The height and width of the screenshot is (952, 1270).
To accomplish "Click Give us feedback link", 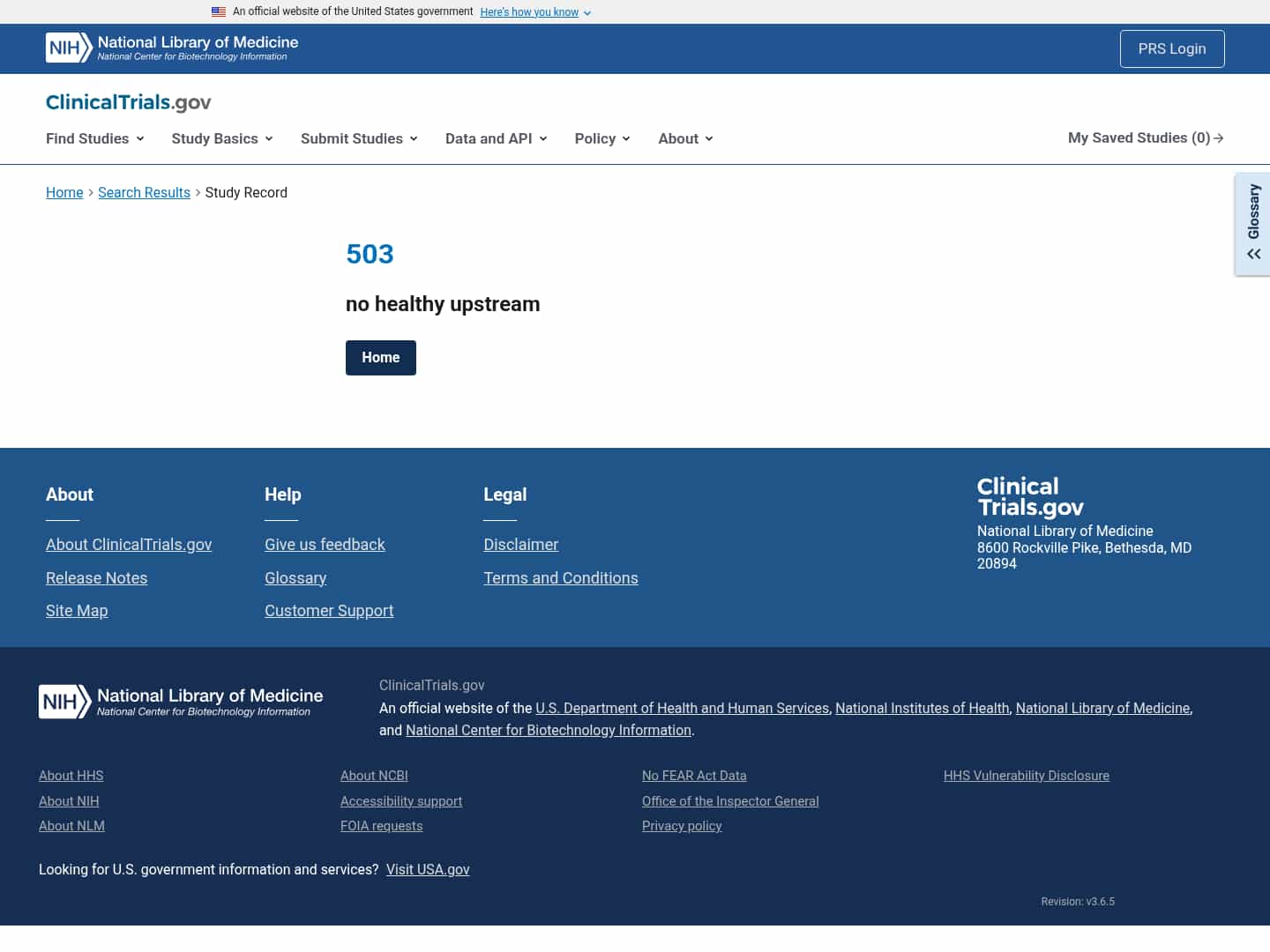I will (x=325, y=545).
